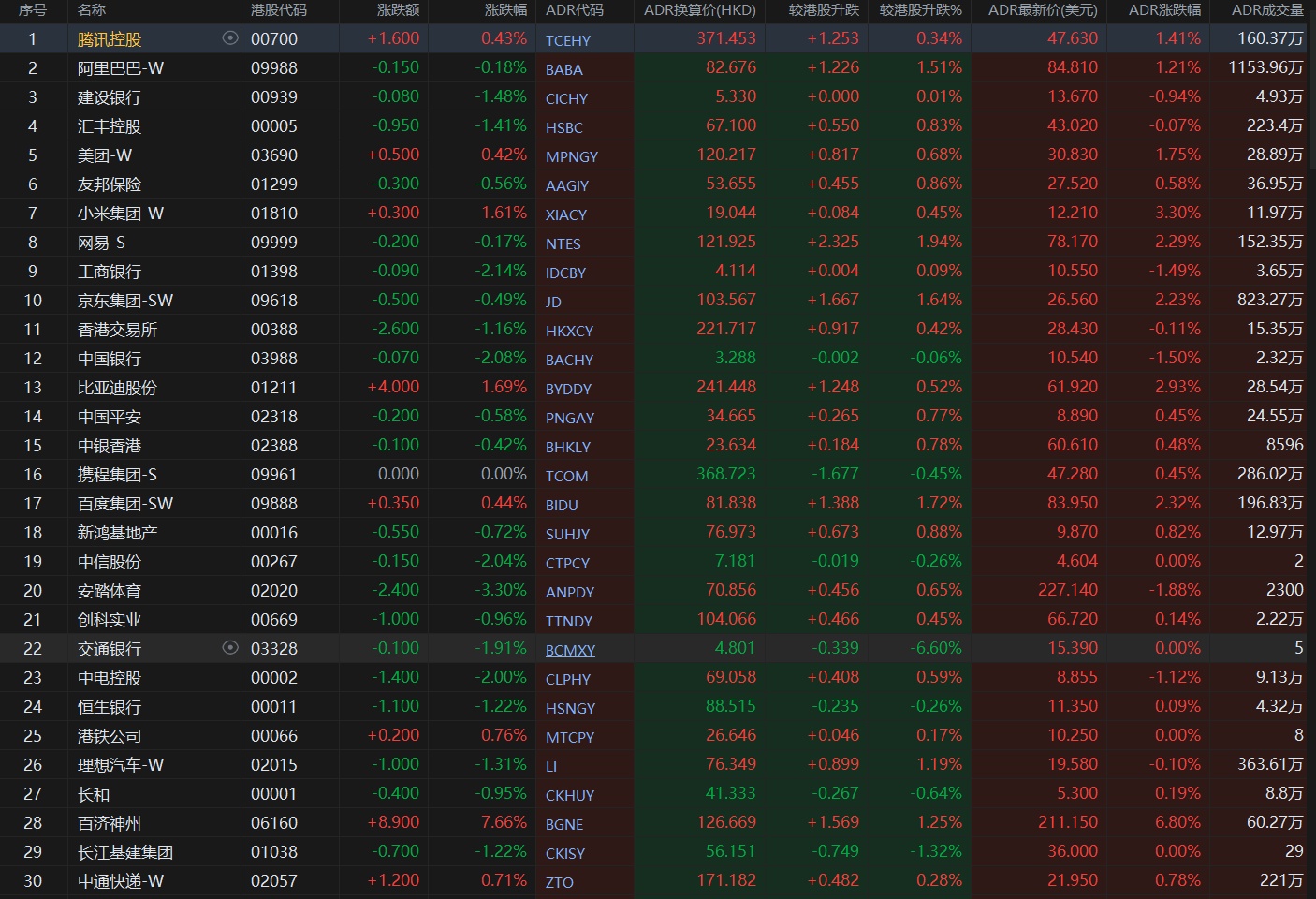Select the 恒生银行 stock name
Viewport: 1316px width, 899px height.
pyautogui.click(x=110, y=707)
